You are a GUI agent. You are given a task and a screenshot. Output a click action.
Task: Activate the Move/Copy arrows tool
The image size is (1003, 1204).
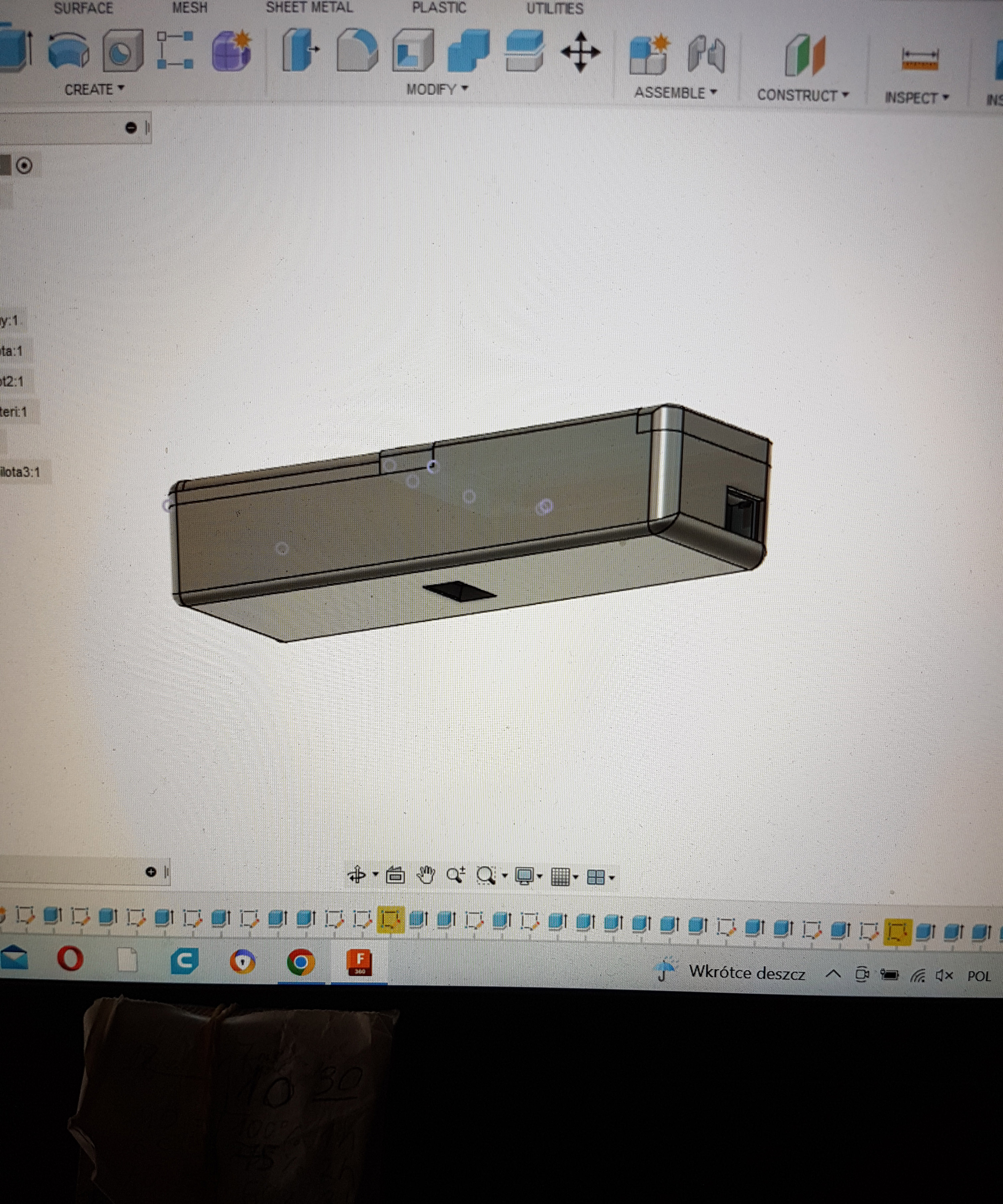point(580,52)
